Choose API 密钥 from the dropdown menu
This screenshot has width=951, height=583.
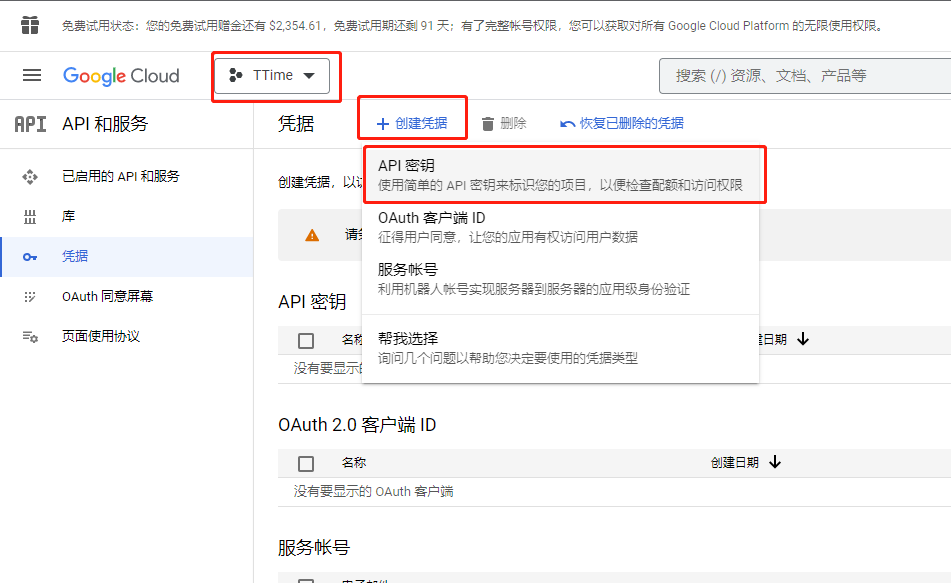[x=560, y=175]
